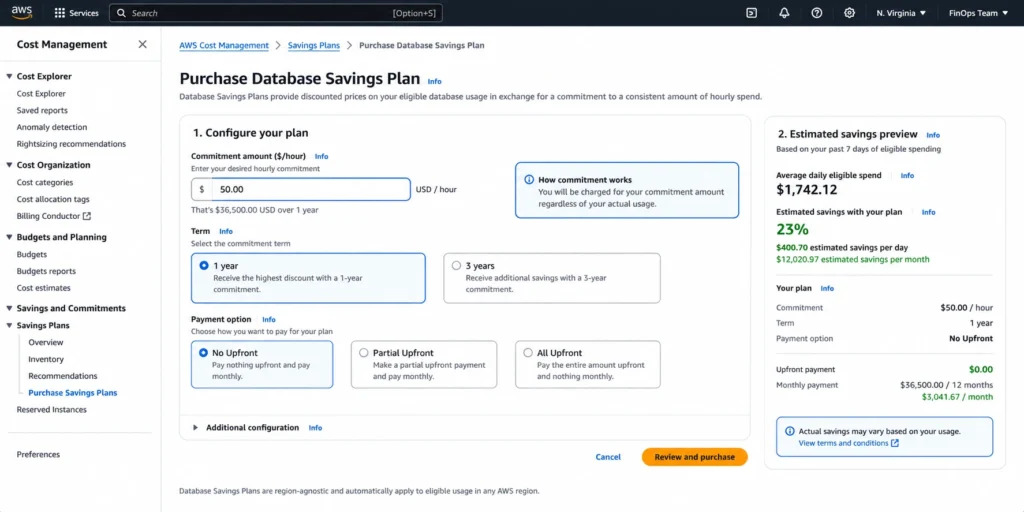Click the 23% estimated savings value
The width and height of the screenshot is (1024, 512).
792,229
